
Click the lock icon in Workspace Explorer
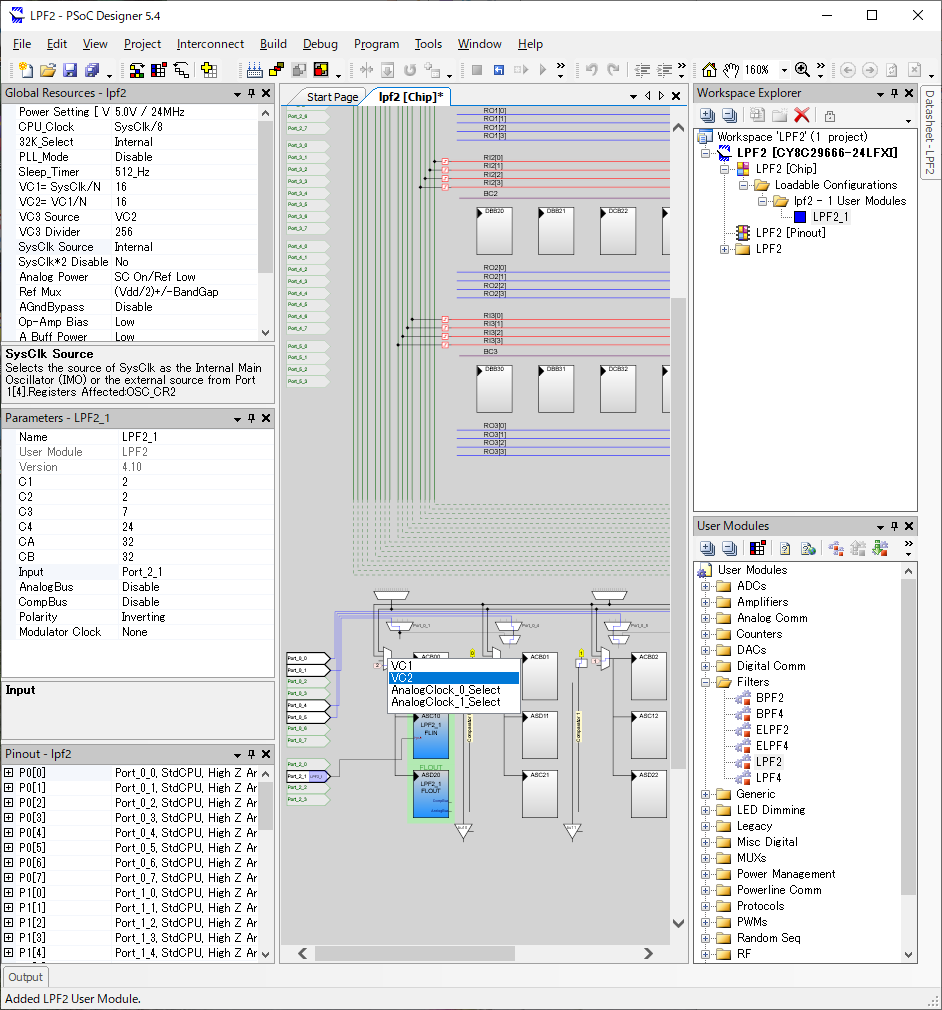[830, 116]
